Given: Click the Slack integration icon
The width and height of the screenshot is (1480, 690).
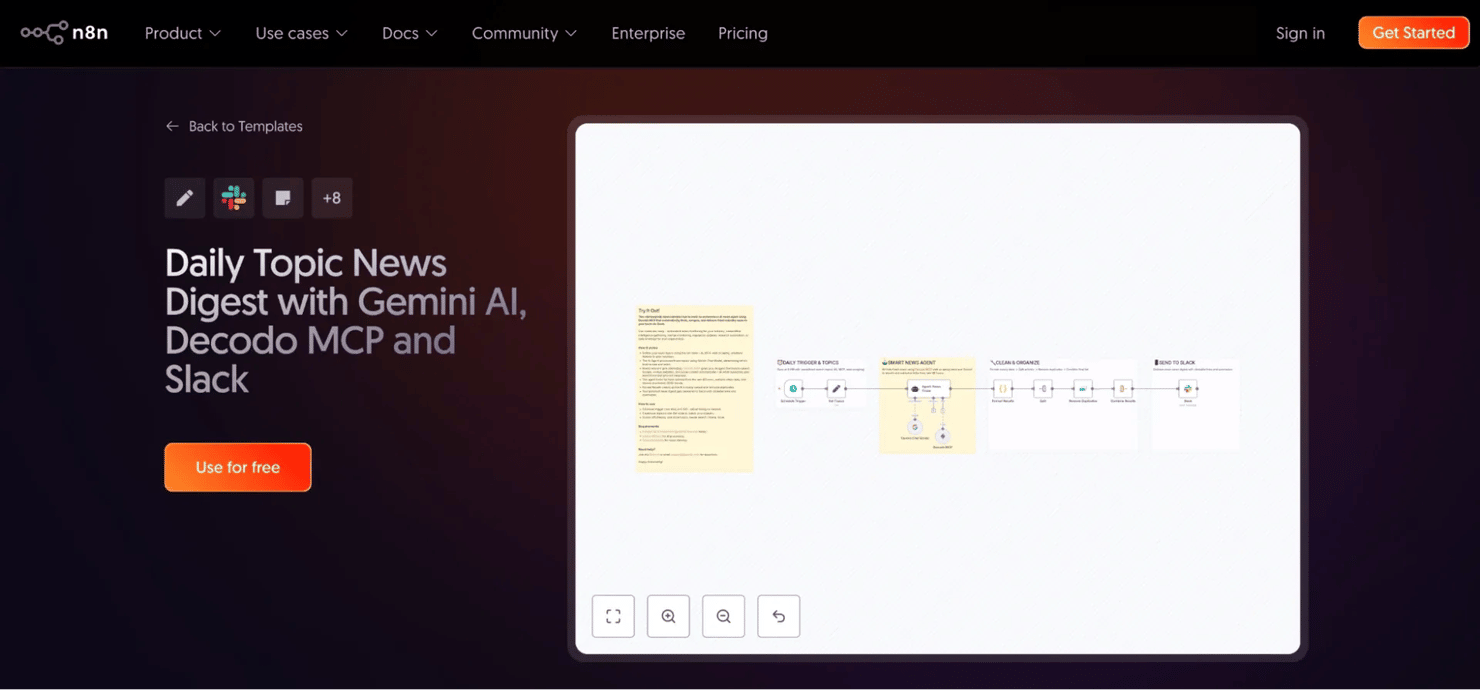Looking at the screenshot, I should [234, 198].
